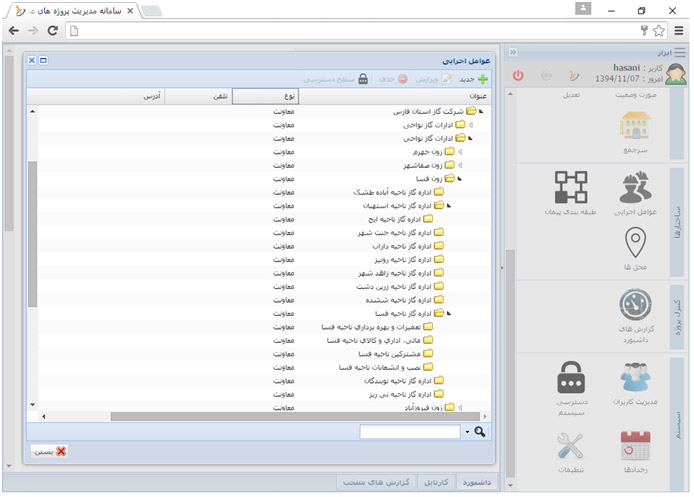Image resolution: width=694 pixels, height=497 pixels.
Task: Collapse the شرکت گاز استان فارس node
Action: tap(481, 112)
